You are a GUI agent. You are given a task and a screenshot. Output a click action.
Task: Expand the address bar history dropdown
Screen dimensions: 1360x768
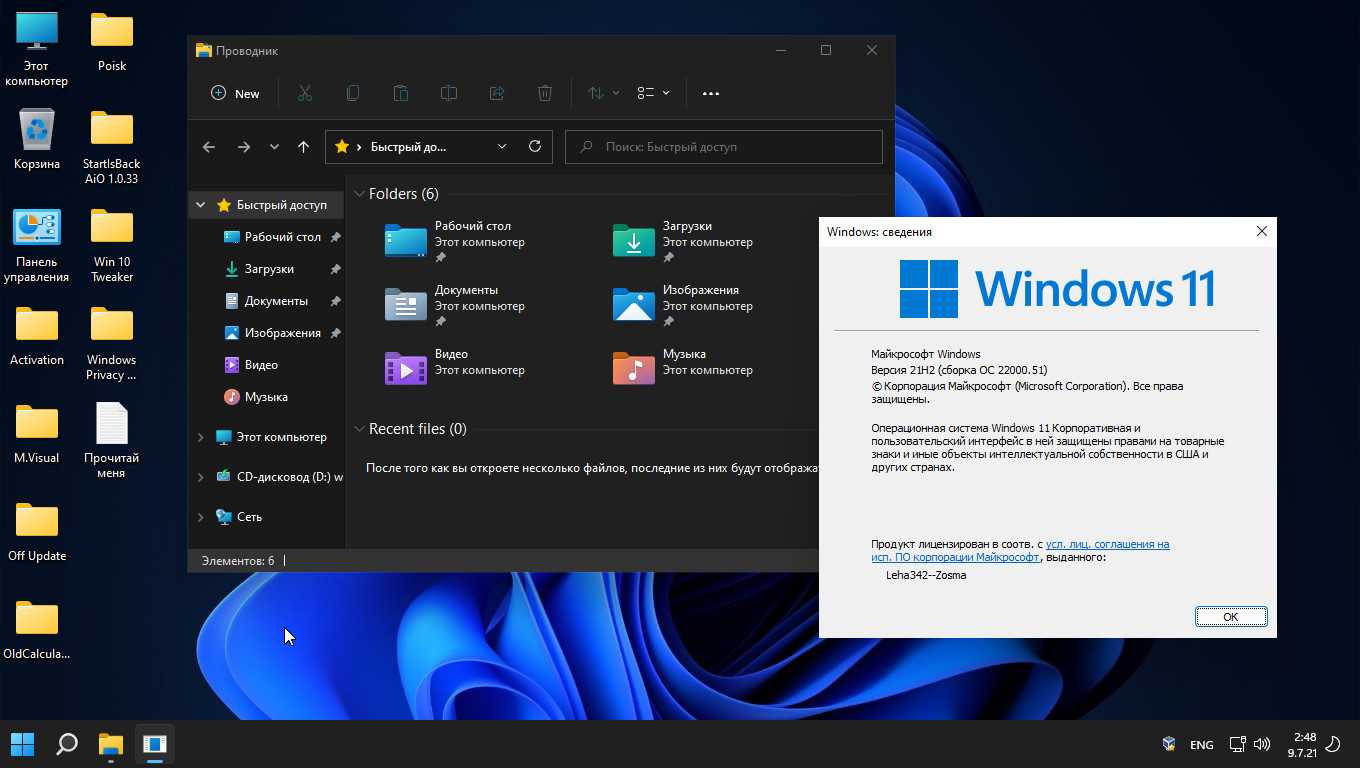502,147
